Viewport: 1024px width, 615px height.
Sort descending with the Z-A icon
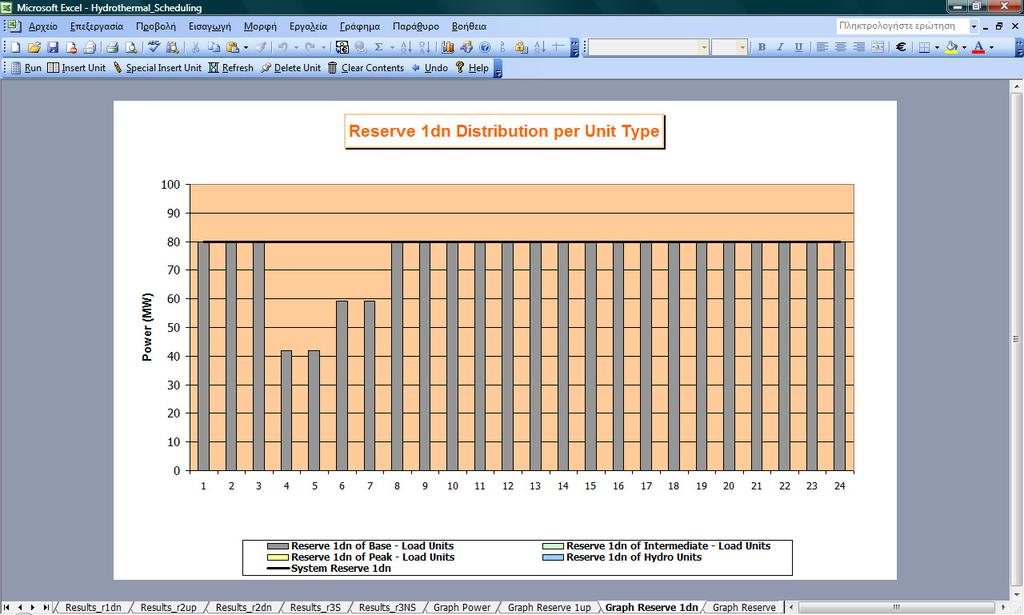424,47
